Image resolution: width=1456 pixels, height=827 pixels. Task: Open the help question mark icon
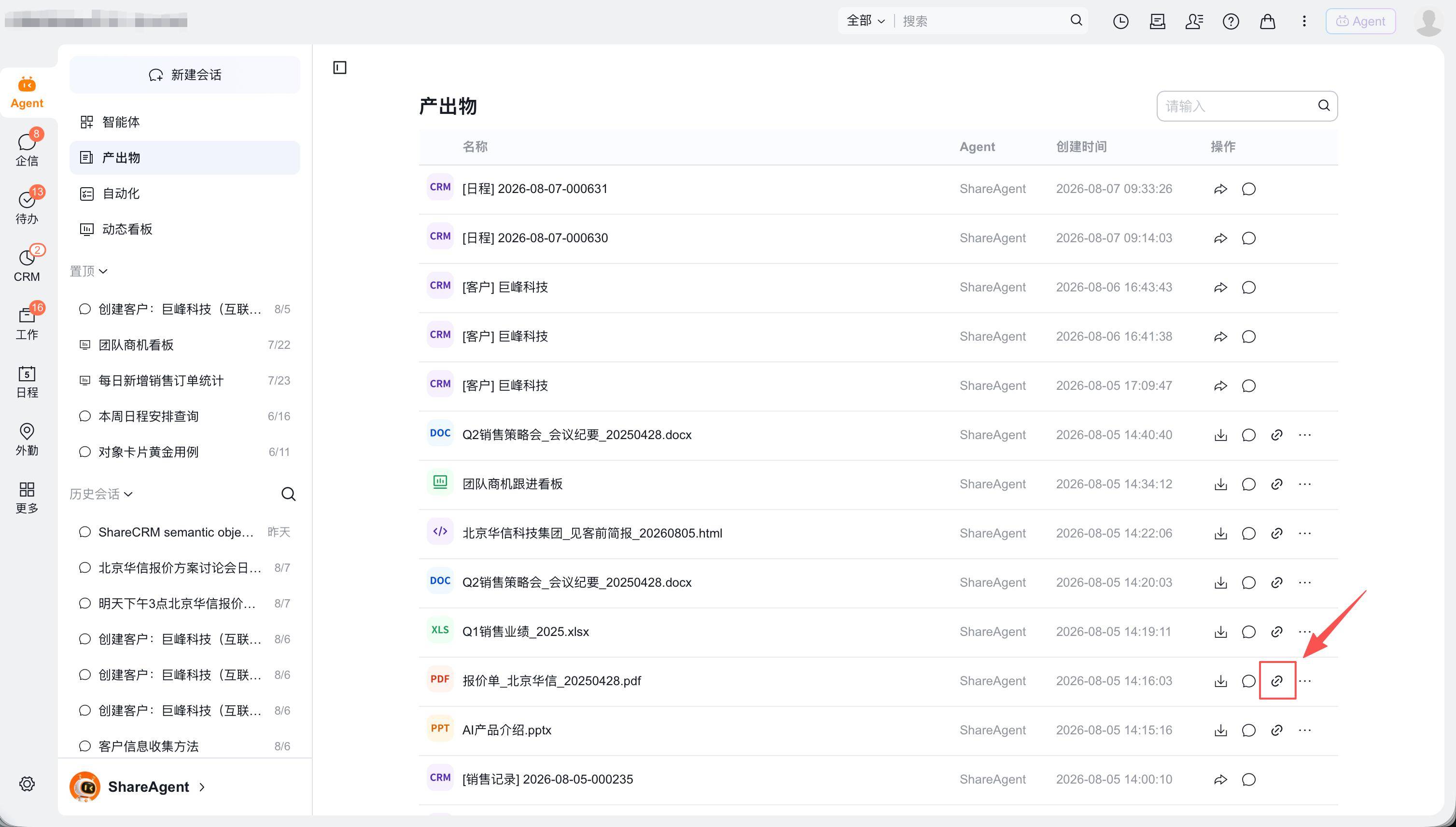click(1231, 22)
